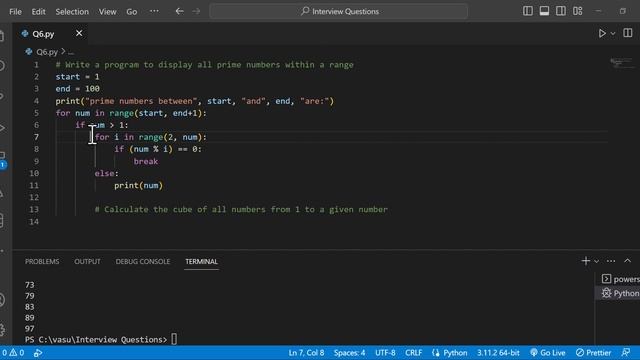Screen dimensions: 640x360
Task: Change line endings via CRLF entry
Action: pyautogui.click(x=413, y=353)
